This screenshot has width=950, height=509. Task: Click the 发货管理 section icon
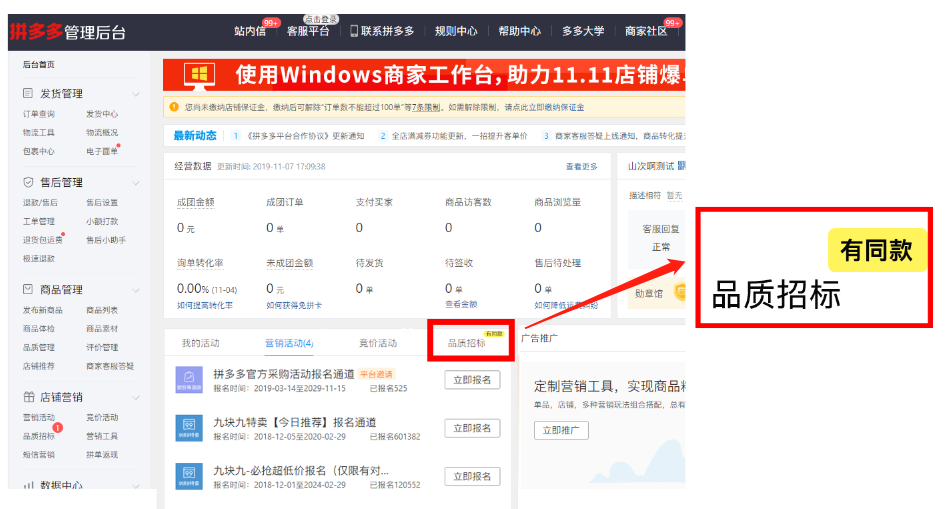pyautogui.click(x=28, y=93)
